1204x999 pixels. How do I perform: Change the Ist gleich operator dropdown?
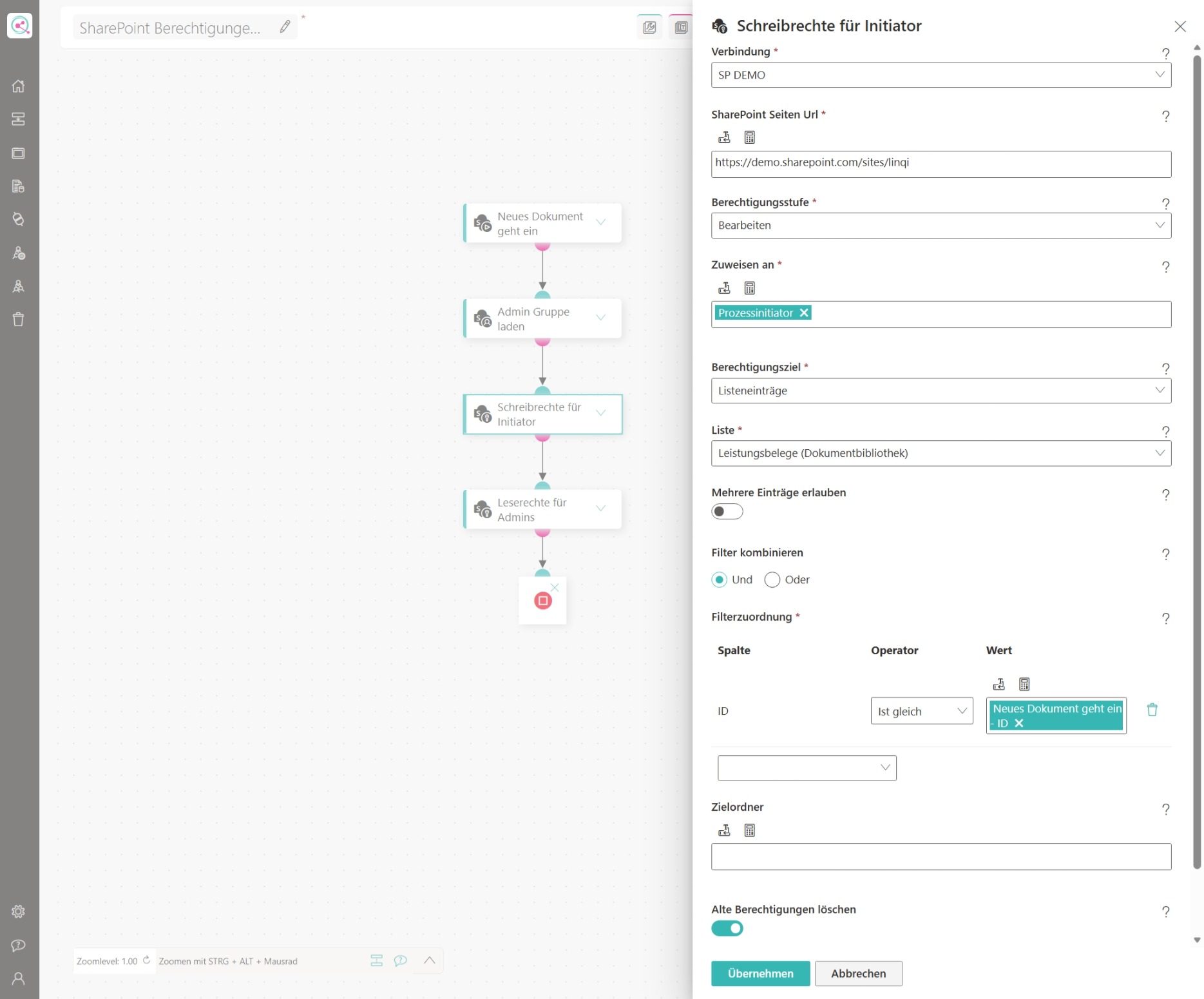click(922, 711)
